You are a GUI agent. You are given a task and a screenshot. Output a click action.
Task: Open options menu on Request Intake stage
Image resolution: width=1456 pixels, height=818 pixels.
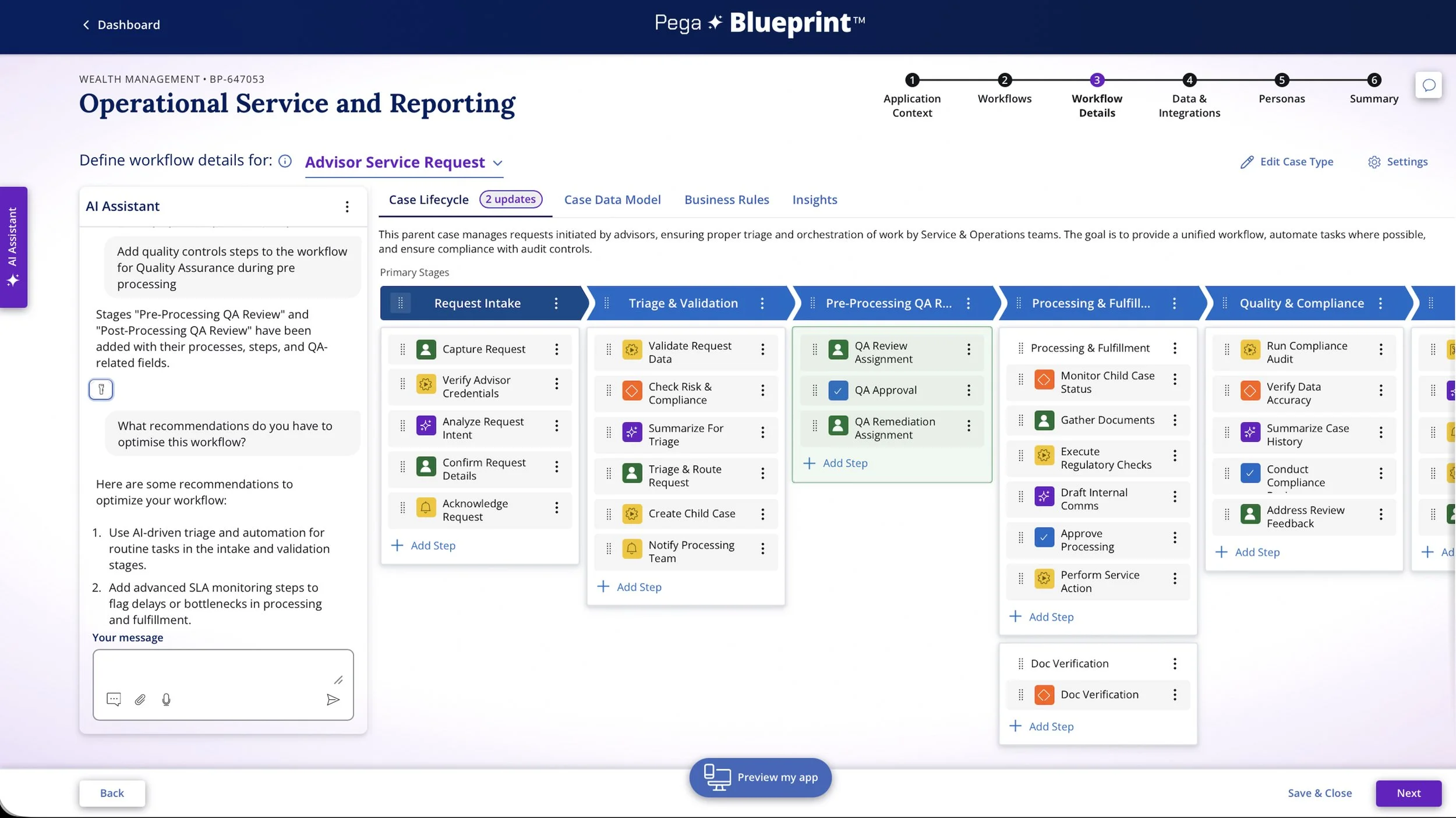tap(556, 303)
